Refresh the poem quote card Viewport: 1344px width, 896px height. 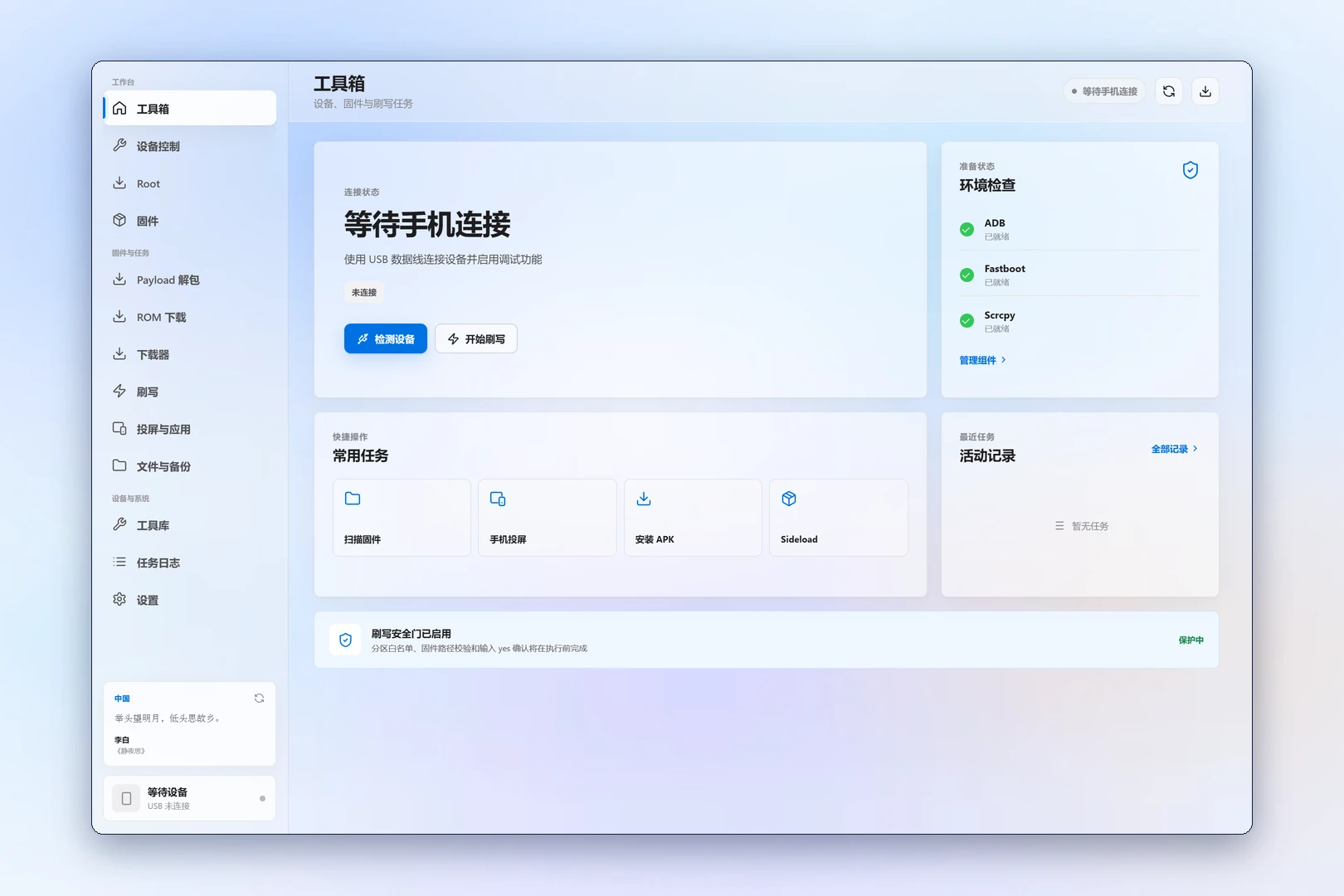tap(259, 699)
